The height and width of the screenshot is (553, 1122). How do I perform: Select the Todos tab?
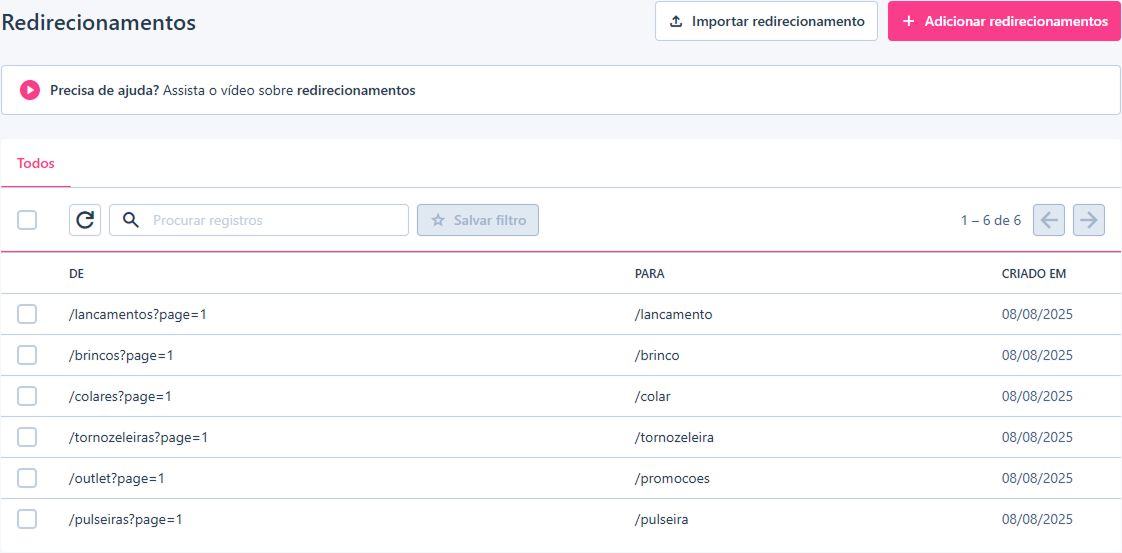coord(36,163)
